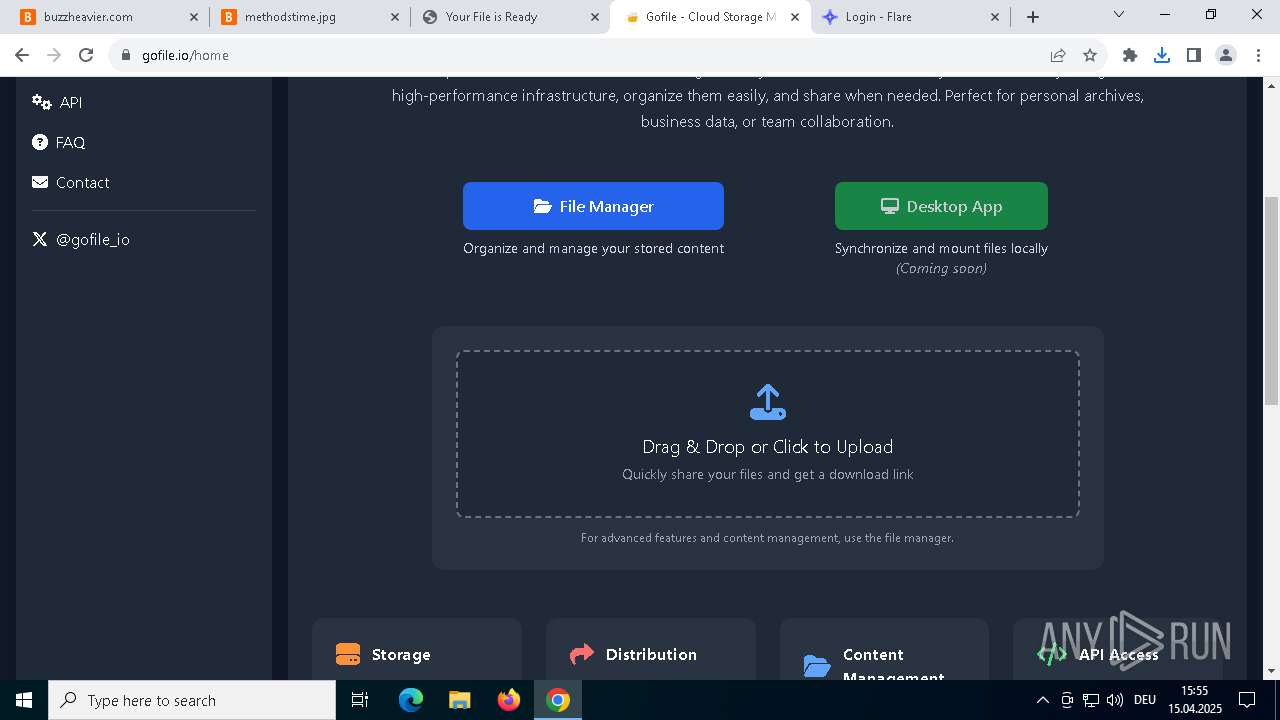Click the Storage drive icon

pyautogui.click(x=348, y=654)
